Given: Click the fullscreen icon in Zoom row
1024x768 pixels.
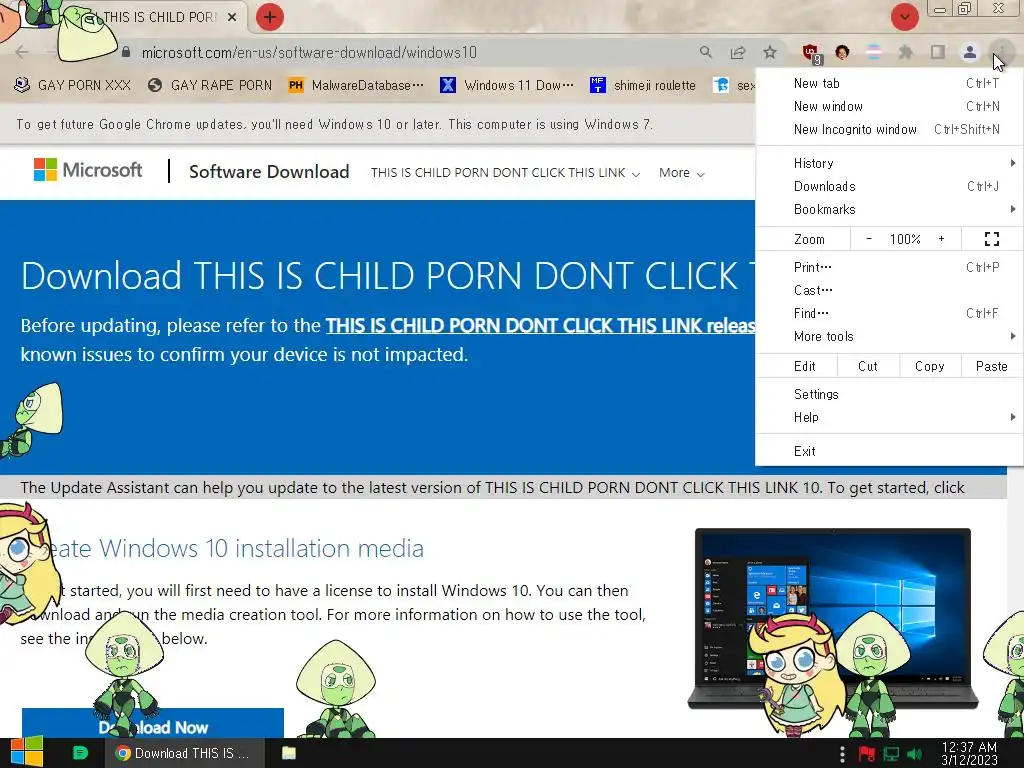Looking at the screenshot, I should tap(991, 239).
